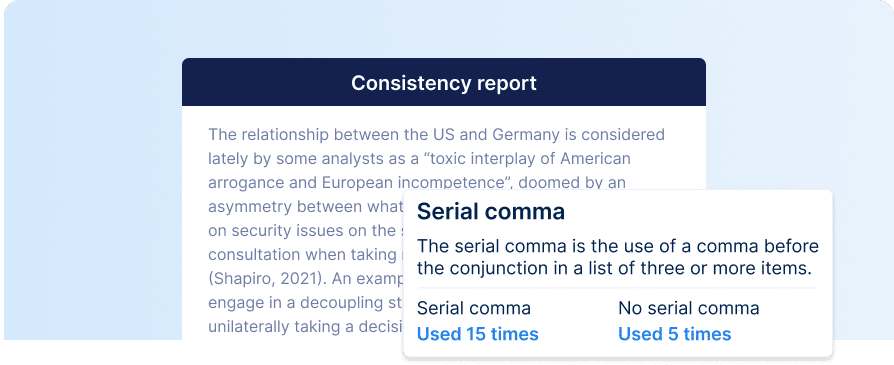Open the "Used 5 times" link
Image resolution: width=894 pixels, height=365 pixels.
click(674, 334)
